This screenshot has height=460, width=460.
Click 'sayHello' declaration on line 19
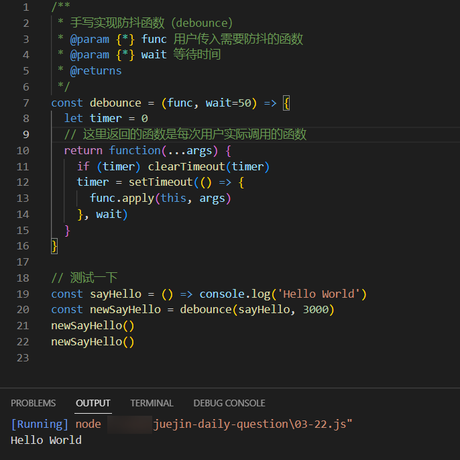[116, 294]
